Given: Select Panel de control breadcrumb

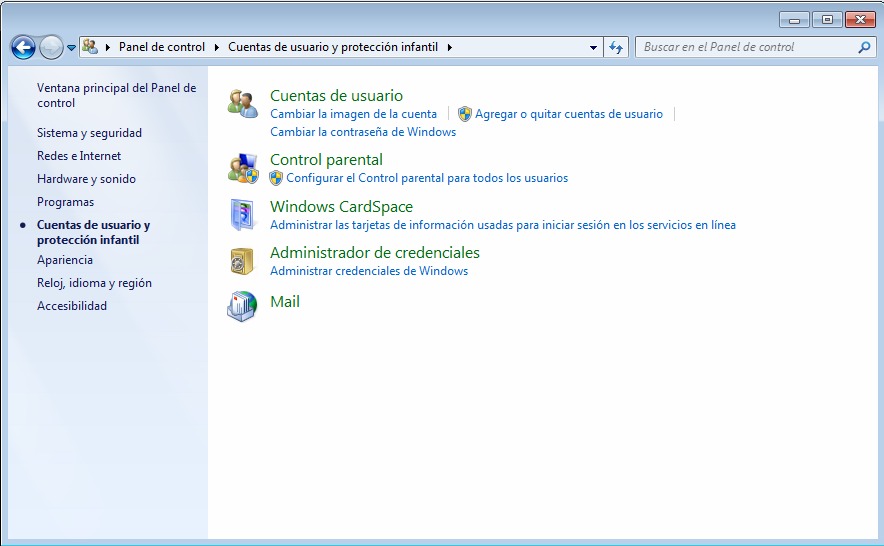Looking at the screenshot, I should tap(162, 47).
